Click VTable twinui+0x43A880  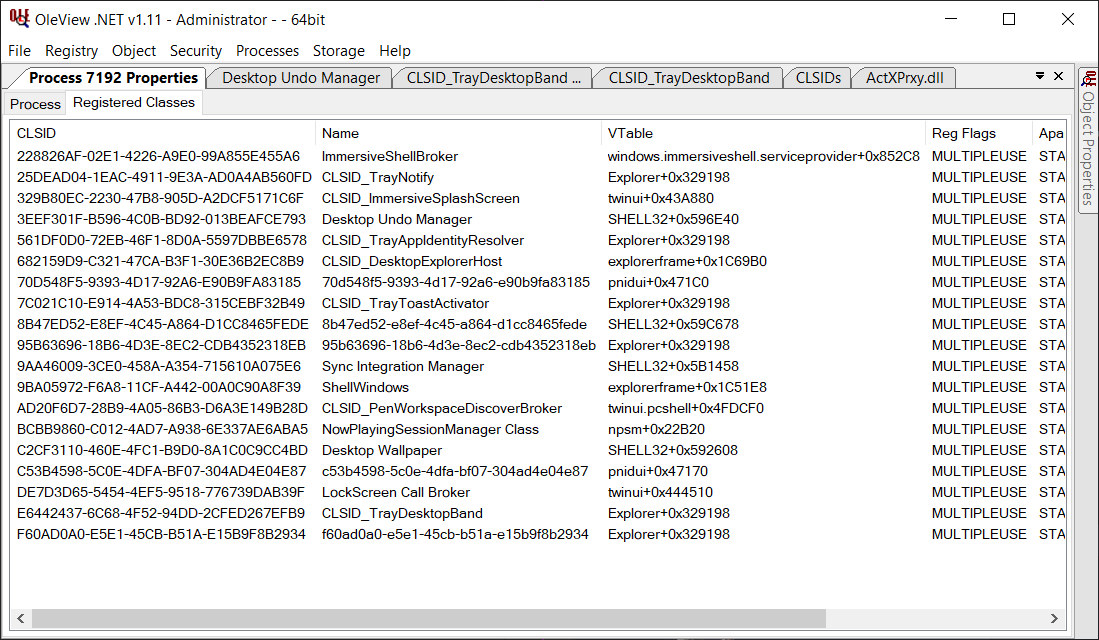pos(660,198)
